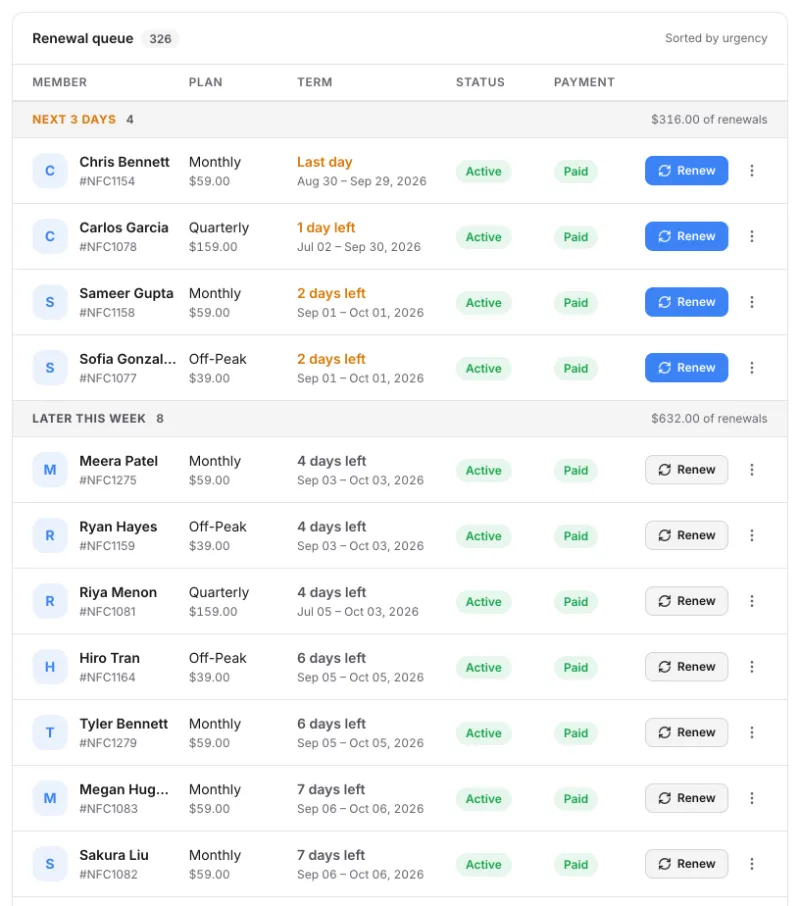
Task: Renew Hiro Tran's membership
Action: pos(686,667)
